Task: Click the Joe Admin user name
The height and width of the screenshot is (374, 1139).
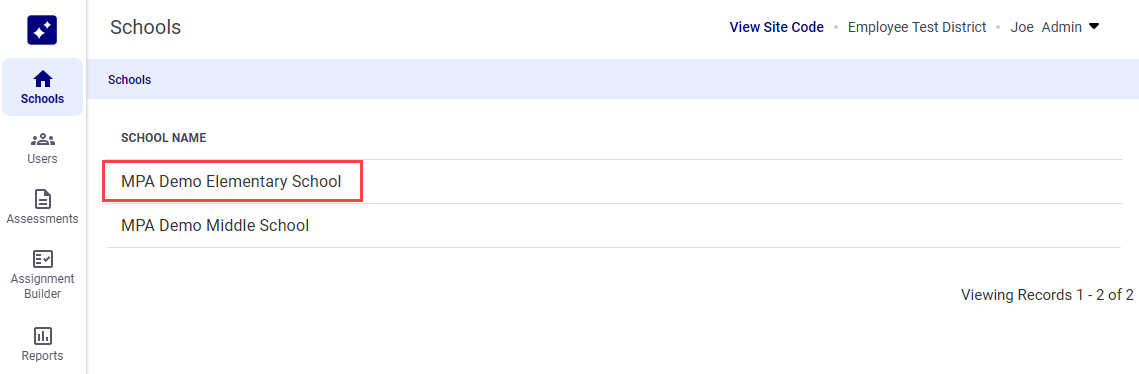Action: pyautogui.click(x=1046, y=28)
